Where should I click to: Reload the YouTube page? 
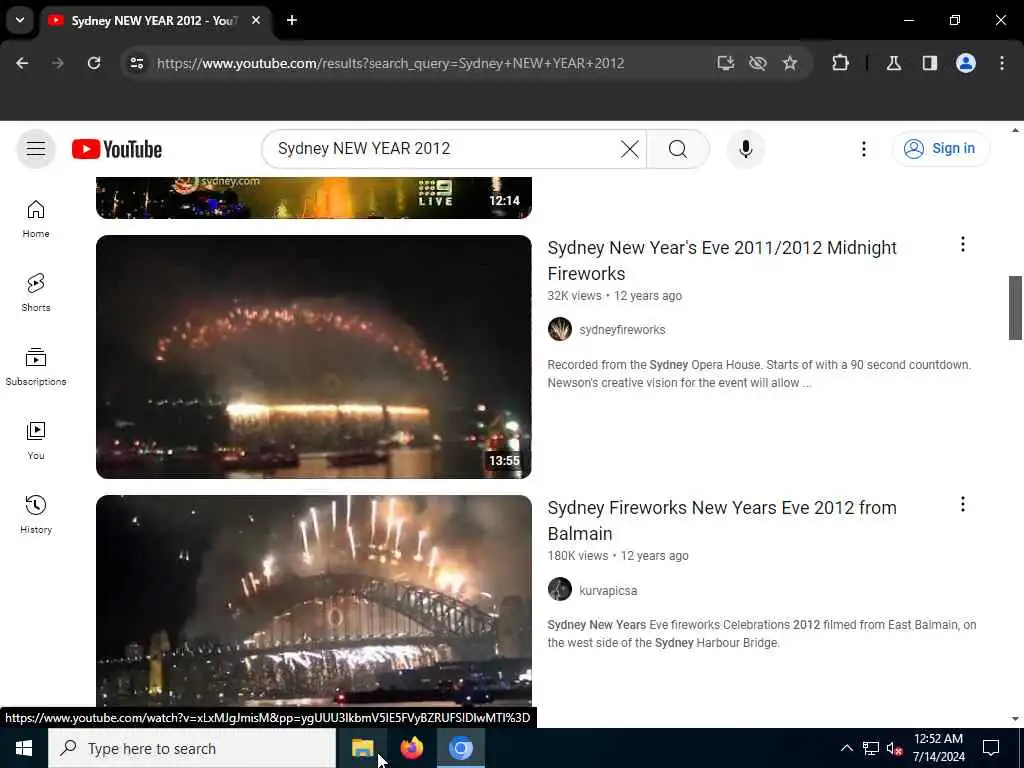[x=94, y=63]
